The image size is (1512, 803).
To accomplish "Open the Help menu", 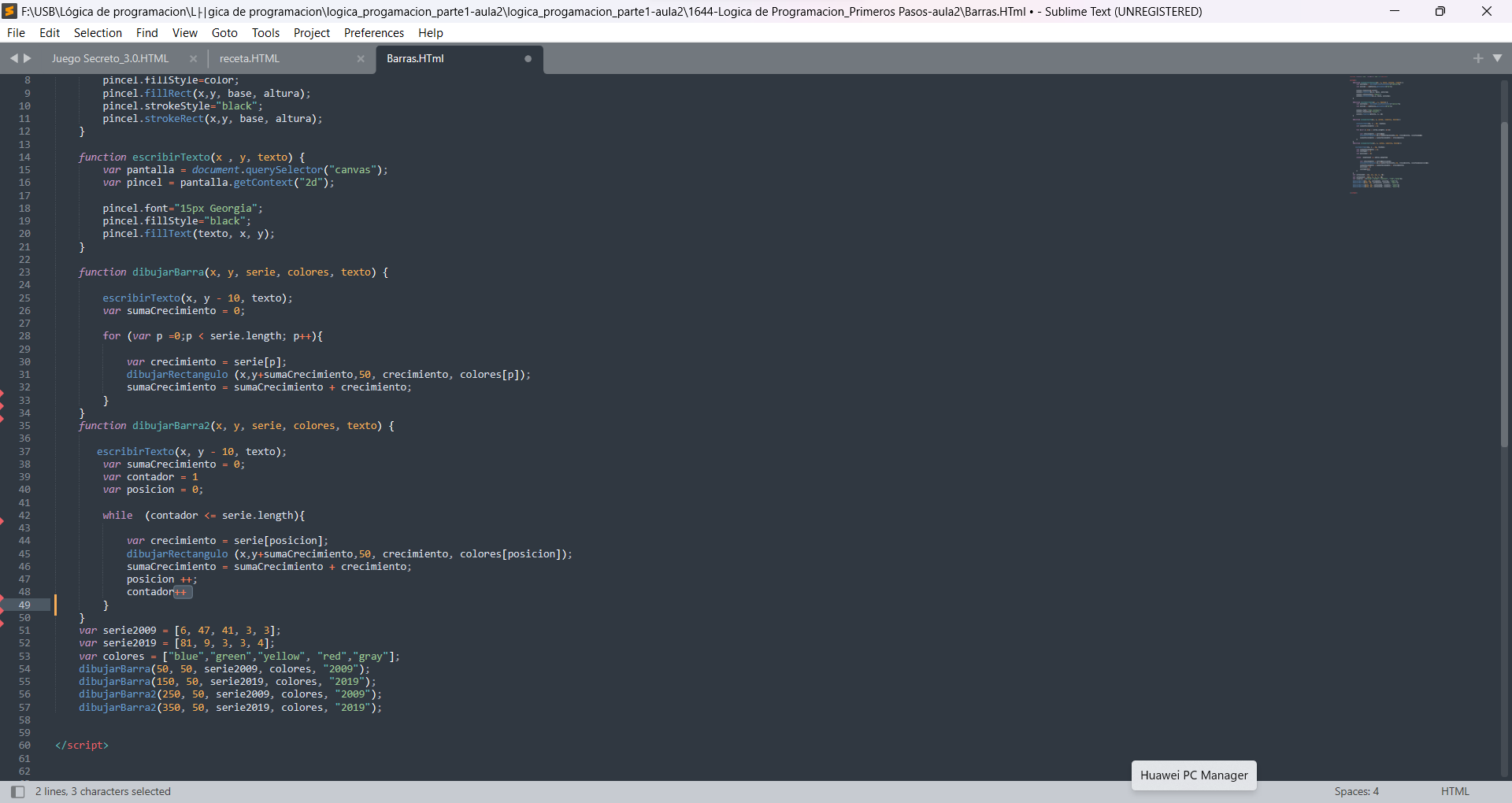I will pos(431,33).
